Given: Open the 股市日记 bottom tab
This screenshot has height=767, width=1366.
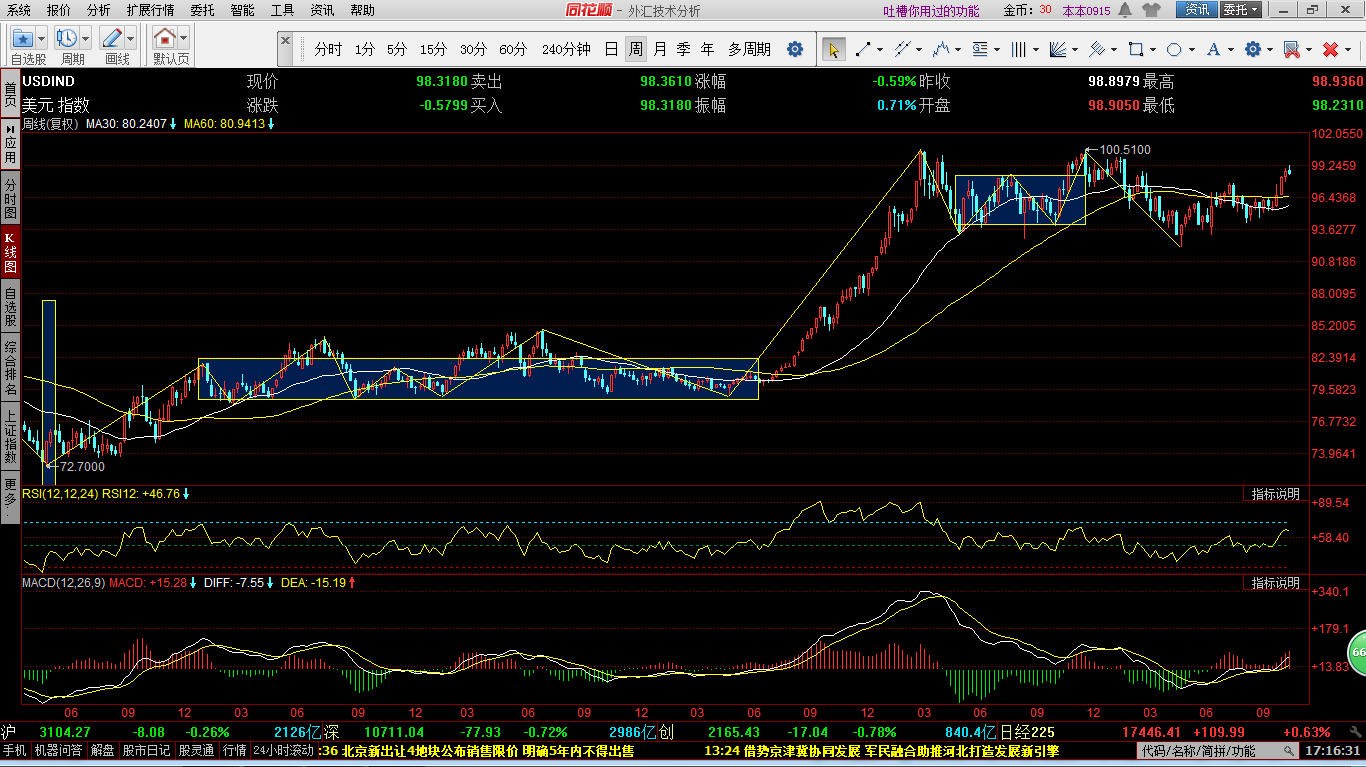Looking at the screenshot, I should [x=148, y=750].
